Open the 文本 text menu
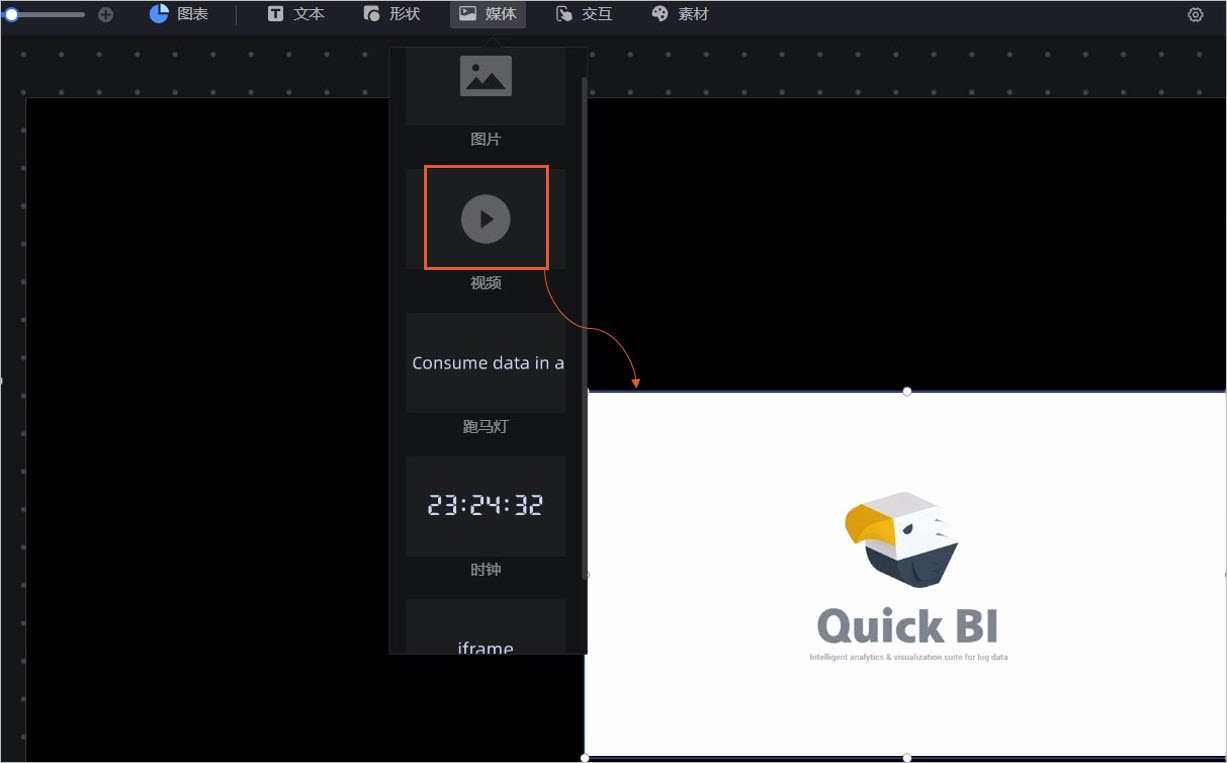The width and height of the screenshot is (1227, 763). (x=296, y=14)
